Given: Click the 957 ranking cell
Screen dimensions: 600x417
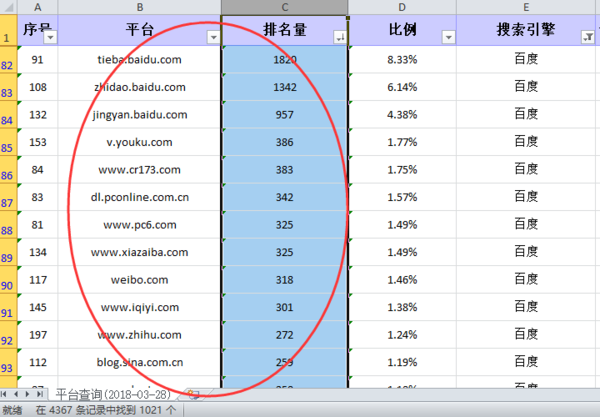Looking at the screenshot, I should tap(284, 115).
